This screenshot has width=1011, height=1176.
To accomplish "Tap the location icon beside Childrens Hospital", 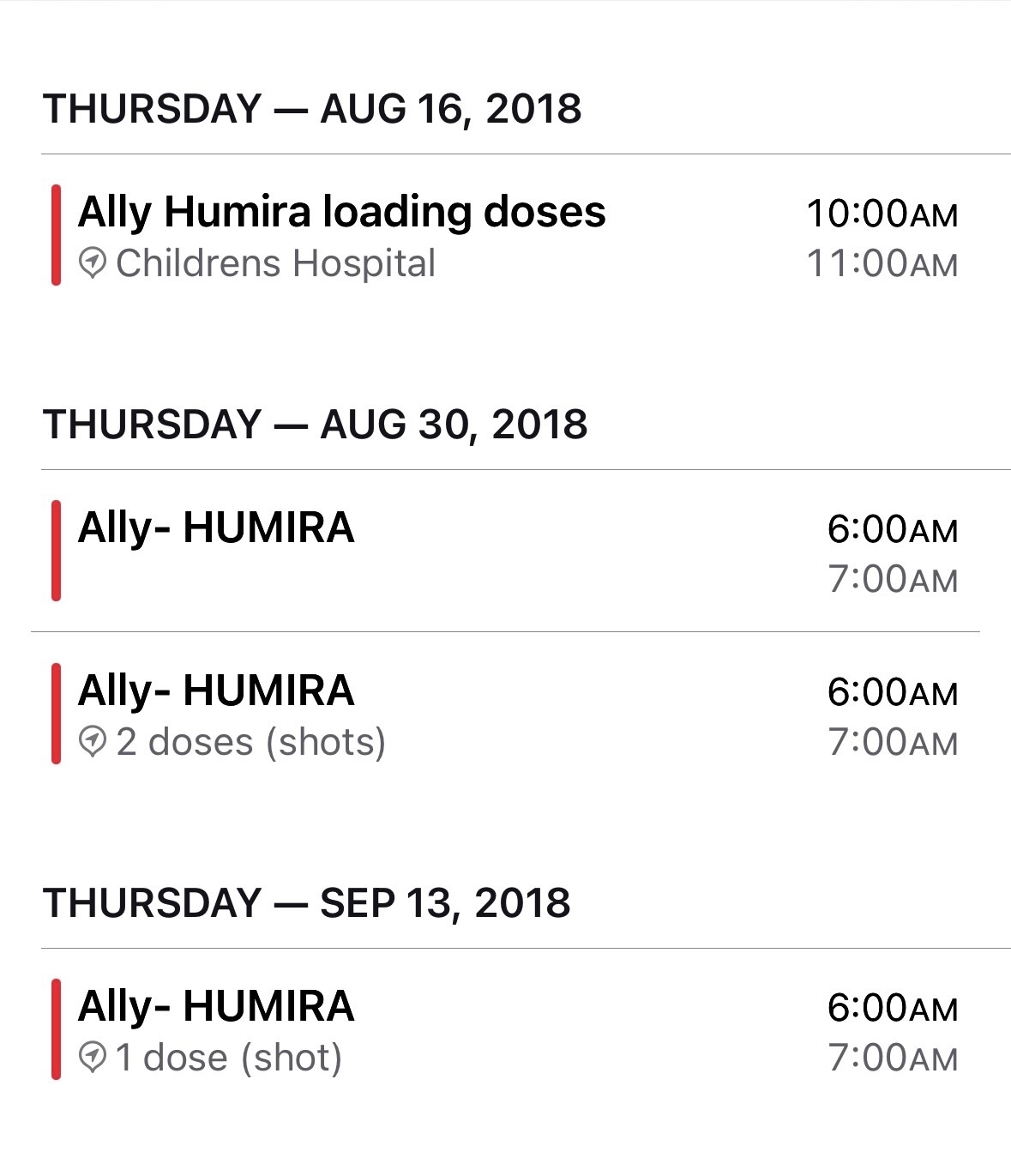I will click(x=93, y=263).
